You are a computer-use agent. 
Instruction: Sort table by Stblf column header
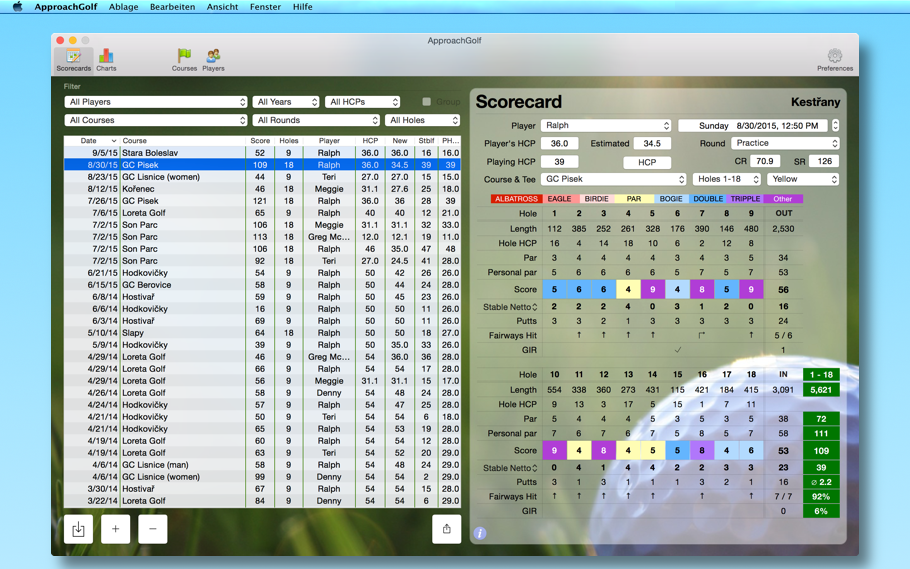click(x=427, y=141)
